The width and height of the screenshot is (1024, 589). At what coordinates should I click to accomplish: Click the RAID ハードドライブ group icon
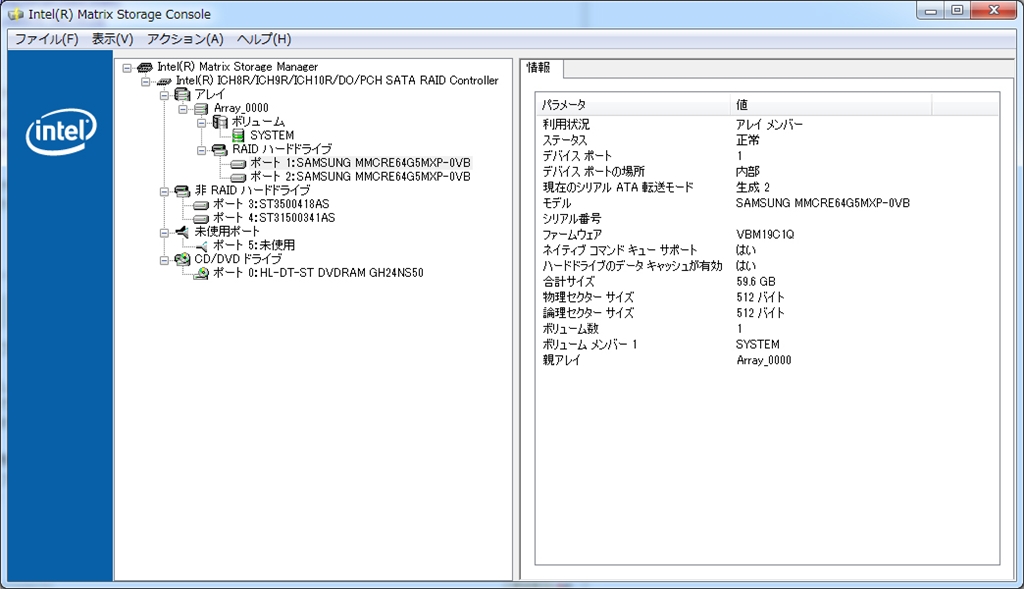[x=220, y=150]
